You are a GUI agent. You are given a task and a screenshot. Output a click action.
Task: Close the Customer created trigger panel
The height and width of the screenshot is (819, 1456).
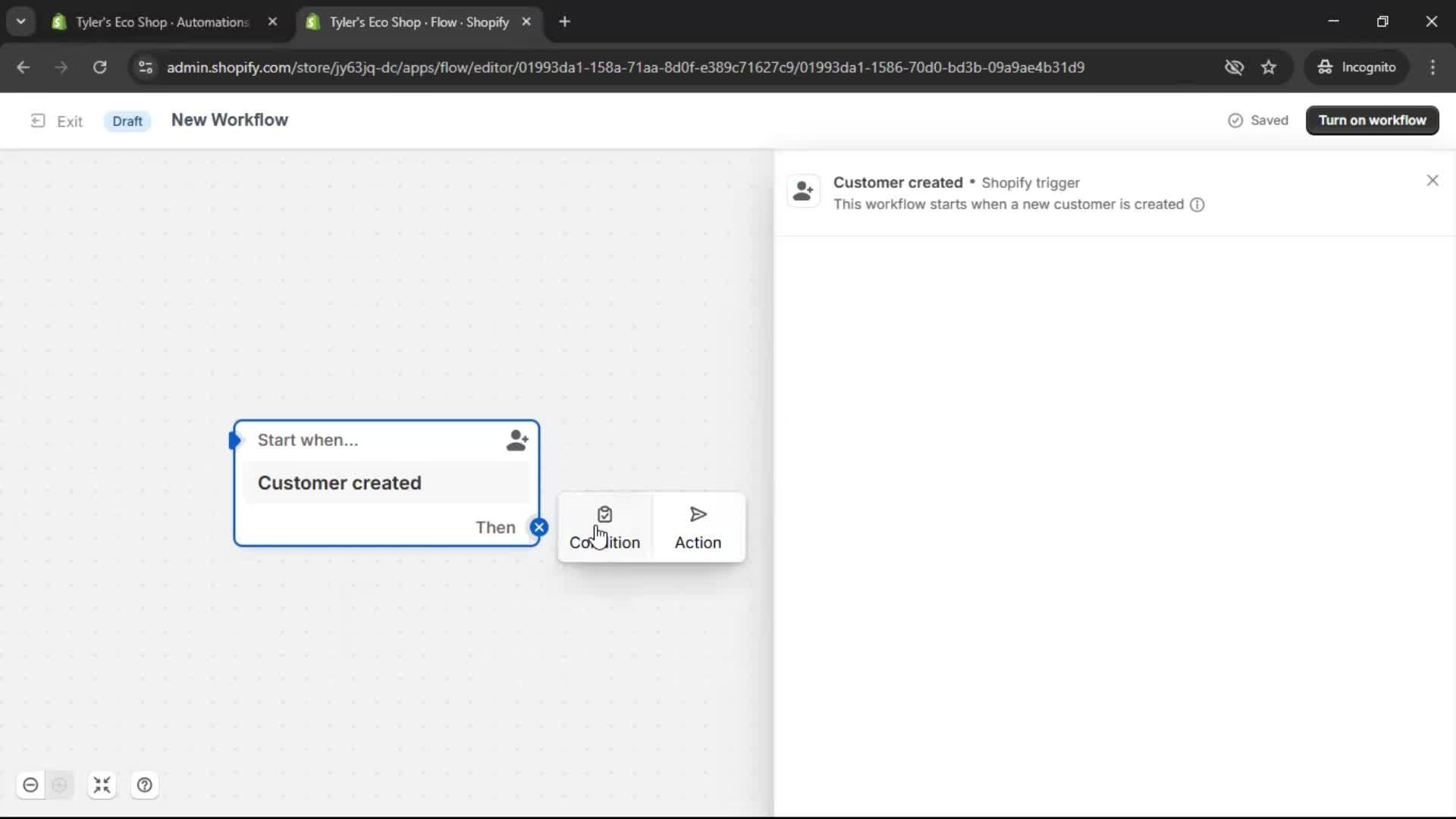[x=1432, y=180]
